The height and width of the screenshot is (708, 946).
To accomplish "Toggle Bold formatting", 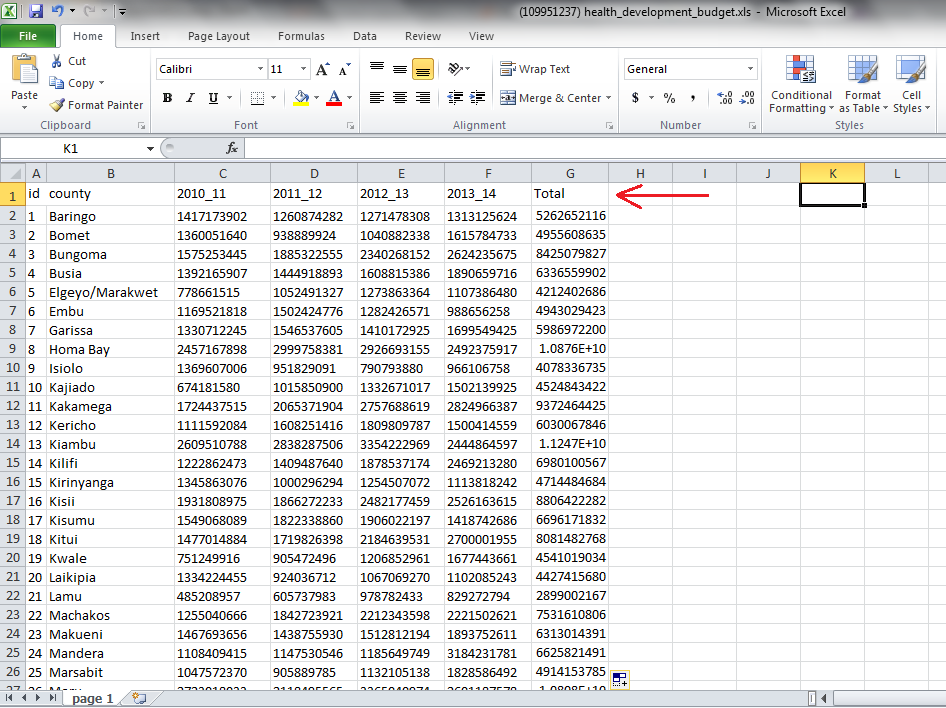I will [168, 98].
